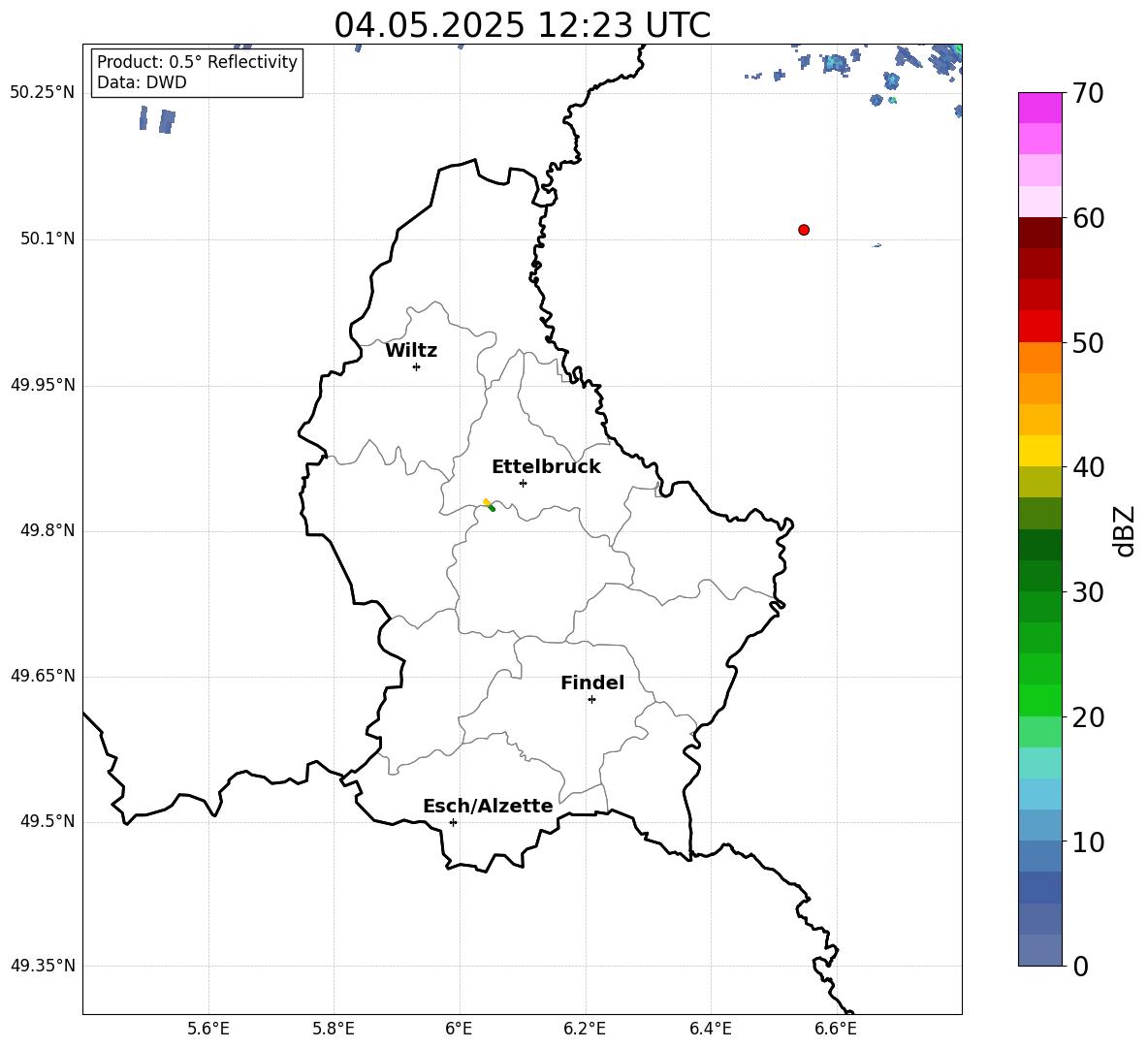This screenshot has width=1148, height=1048.
Task: Click the Ettelbruck station cross marker
Action: point(523,483)
